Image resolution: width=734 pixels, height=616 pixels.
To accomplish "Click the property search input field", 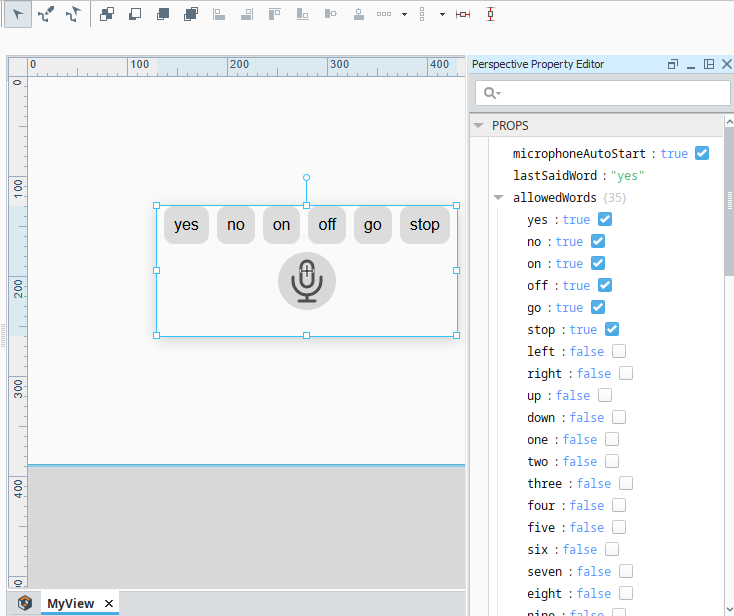I will pyautogui.click(x=602, y=93).
